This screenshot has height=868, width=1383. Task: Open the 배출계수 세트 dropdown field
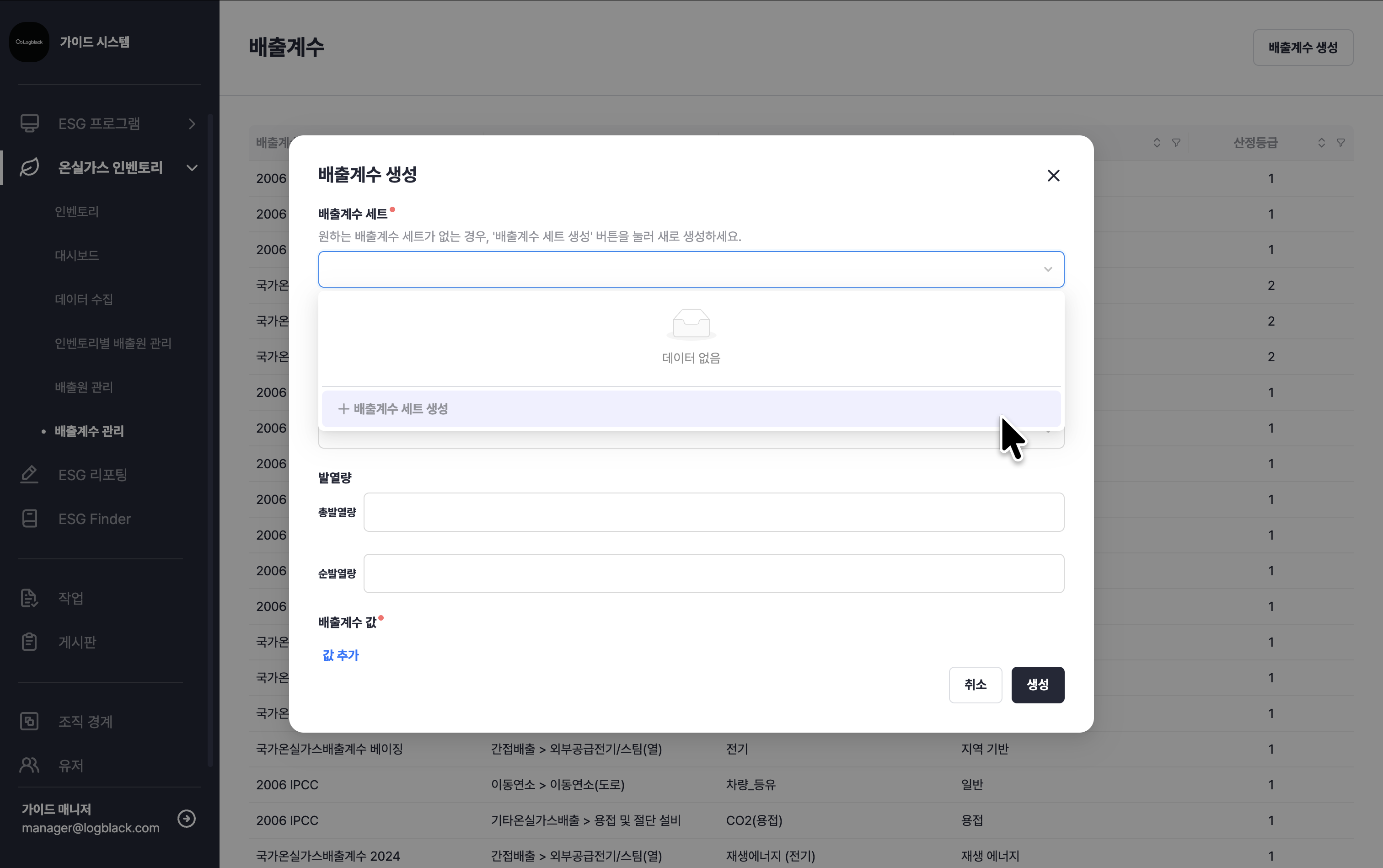pos(691,269)
